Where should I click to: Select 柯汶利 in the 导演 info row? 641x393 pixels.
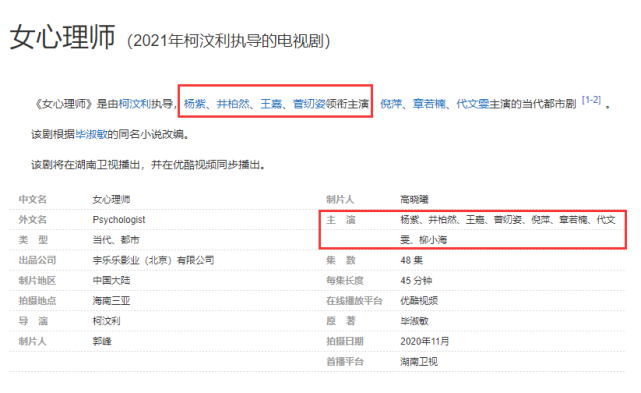coord(107,321)
